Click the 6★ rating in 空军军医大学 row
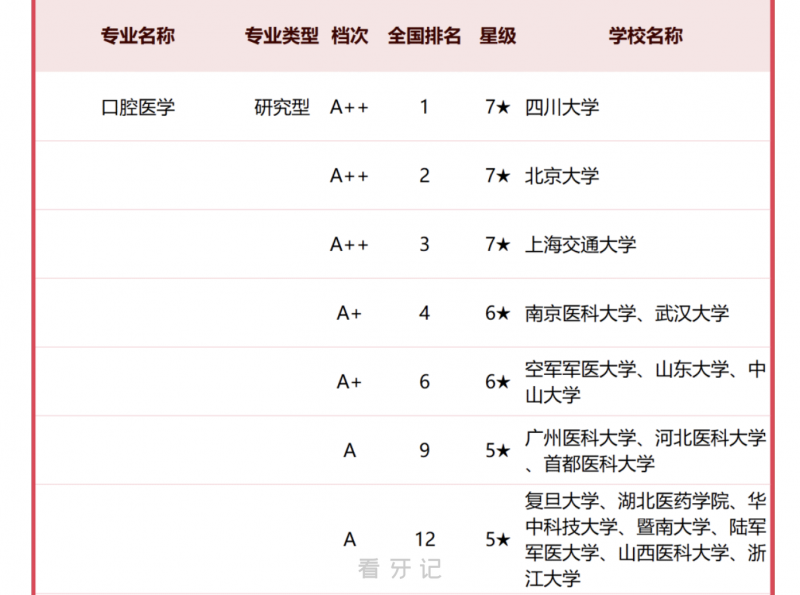800x595 pixels. [x=497, y=382]
